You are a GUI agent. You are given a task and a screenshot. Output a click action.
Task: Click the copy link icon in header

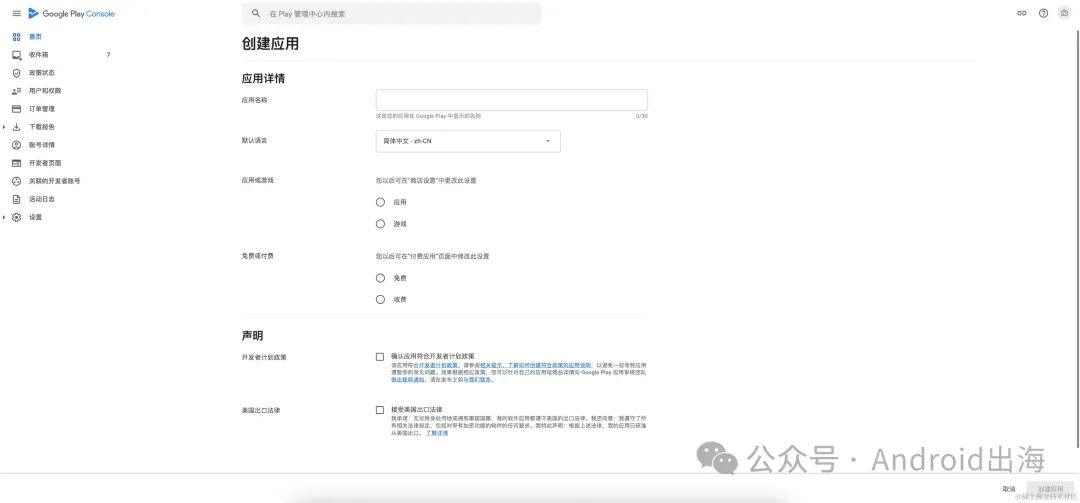1022,13
